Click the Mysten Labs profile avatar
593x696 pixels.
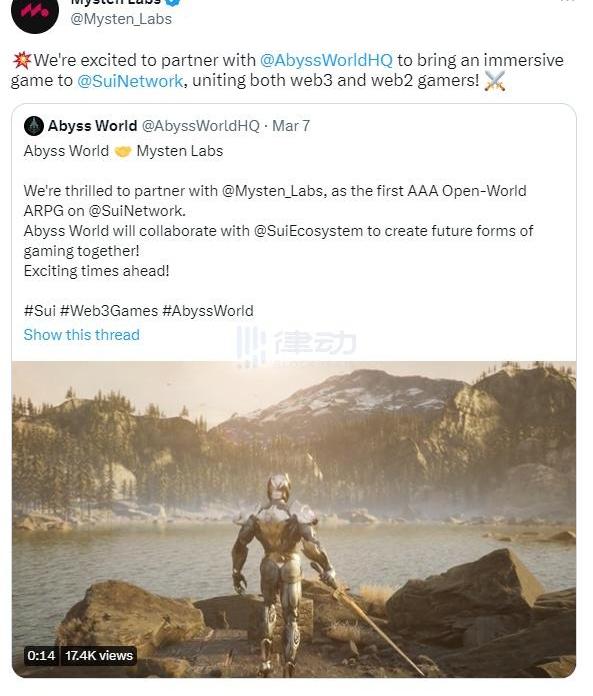35,12
